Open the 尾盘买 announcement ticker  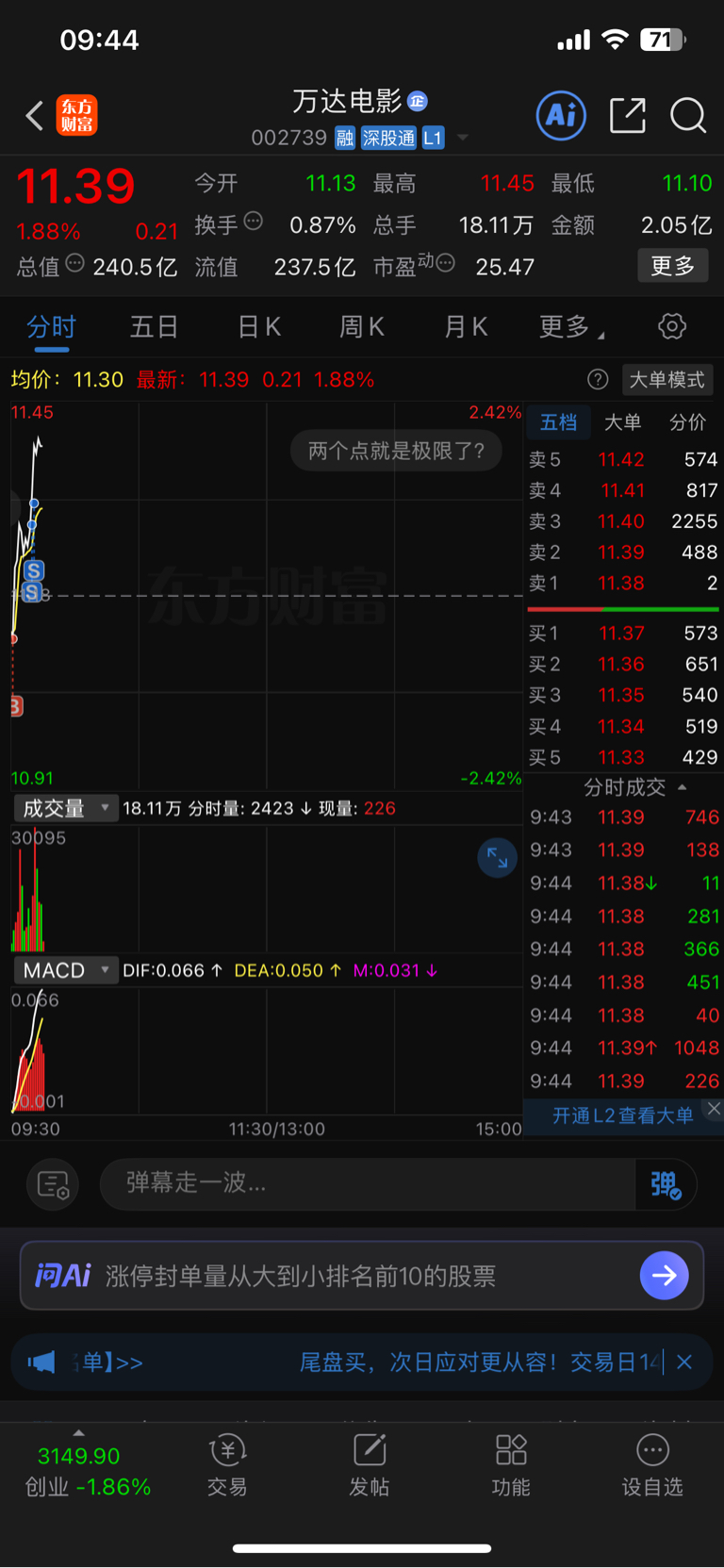coord(480,1362)
